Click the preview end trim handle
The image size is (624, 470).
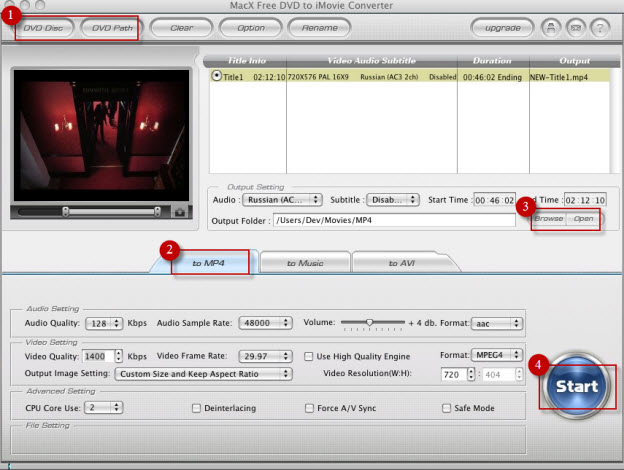tap(158, 212)
